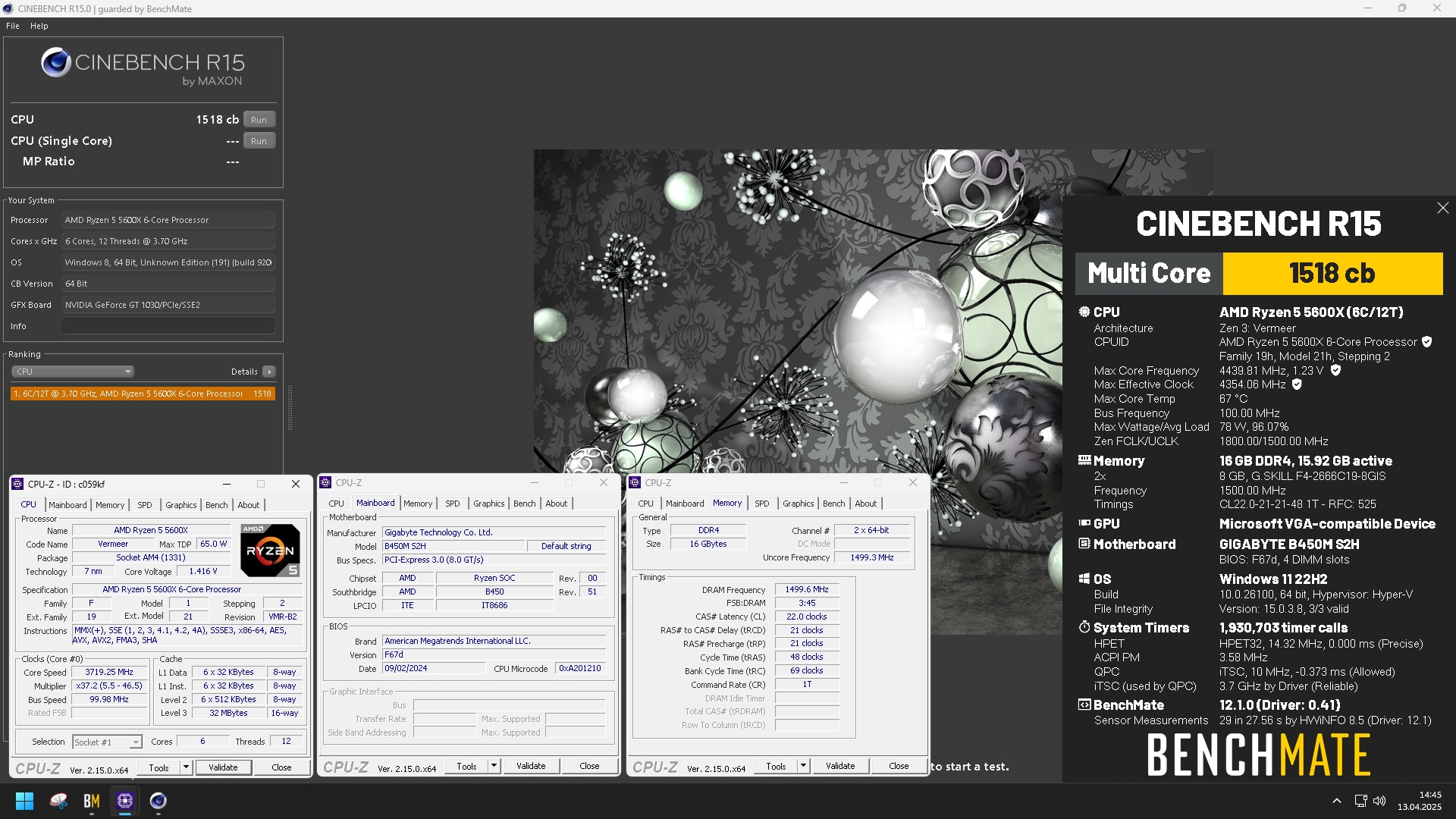Image resolution: width=1456 pixels, height=819 pixels.
Task: Click the rendered Cinebench scene image
Action: pyautogui.click(x=798, y=392)
